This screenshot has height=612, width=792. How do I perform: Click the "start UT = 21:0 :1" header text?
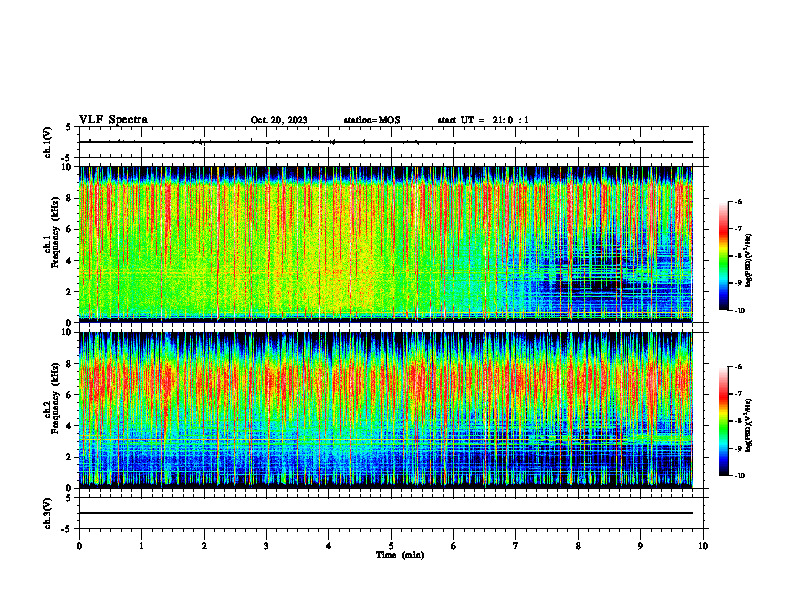click(483, 120)
